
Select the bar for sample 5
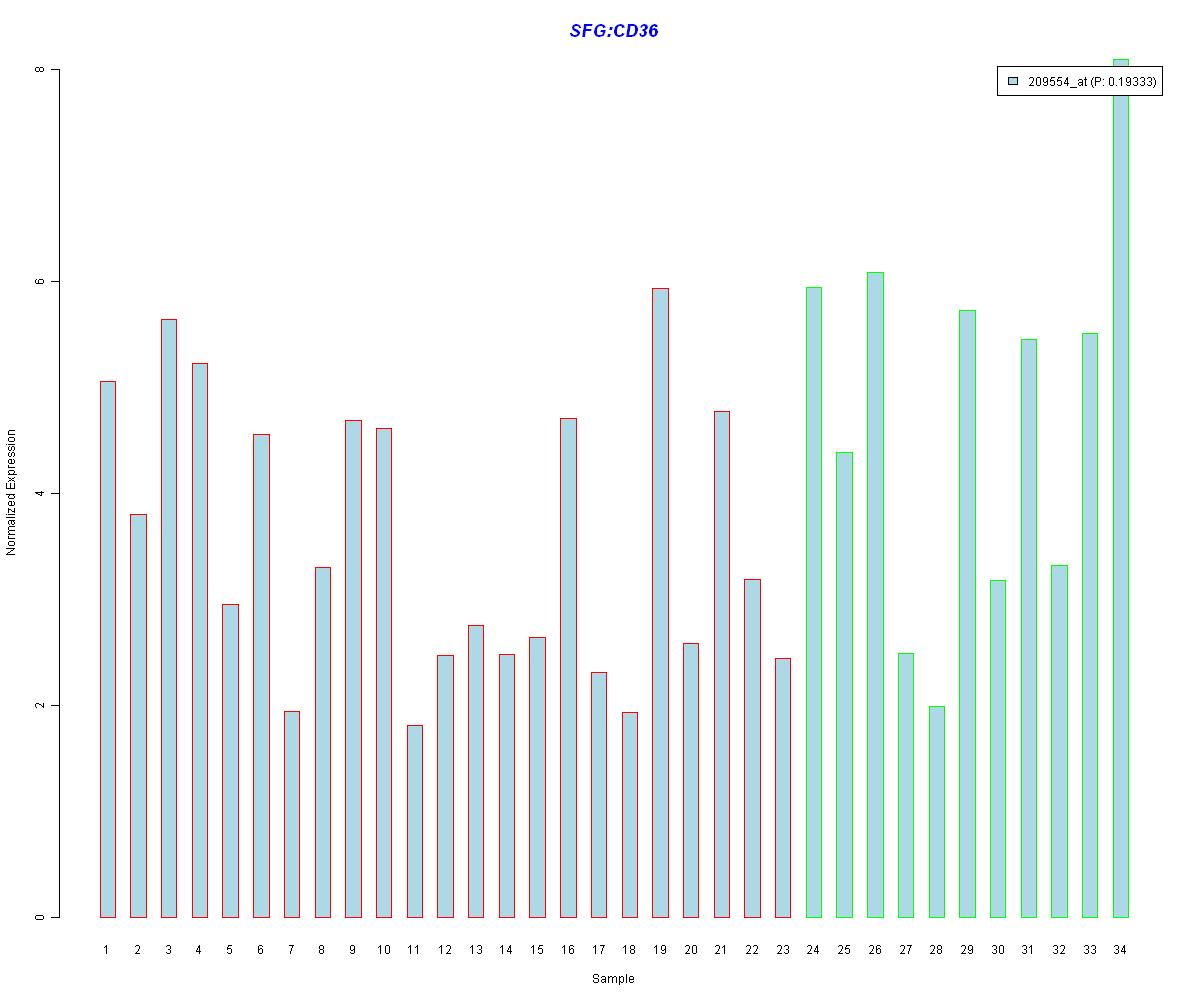point(230,760)
